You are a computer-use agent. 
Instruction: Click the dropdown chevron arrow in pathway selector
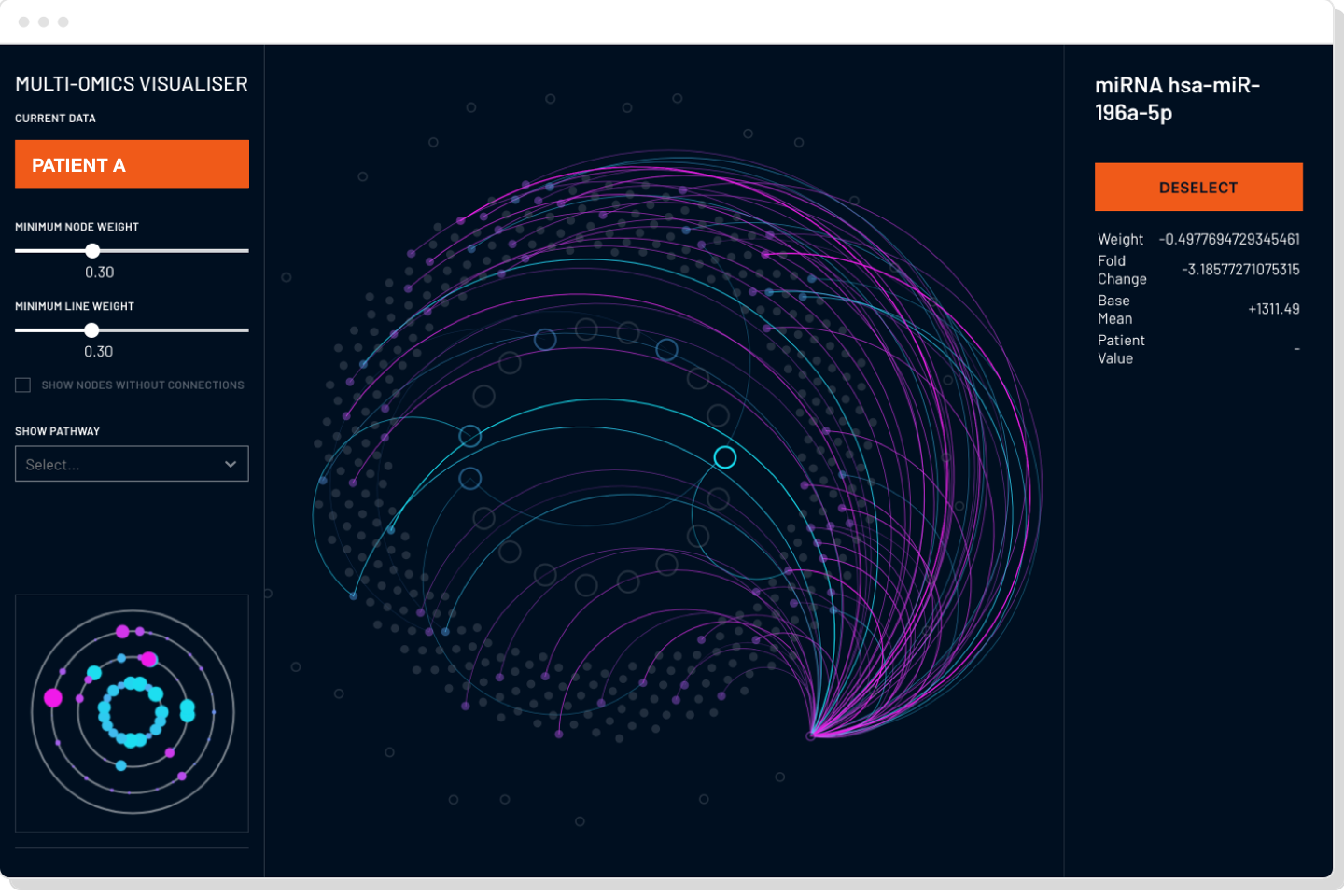pos(231,464)
